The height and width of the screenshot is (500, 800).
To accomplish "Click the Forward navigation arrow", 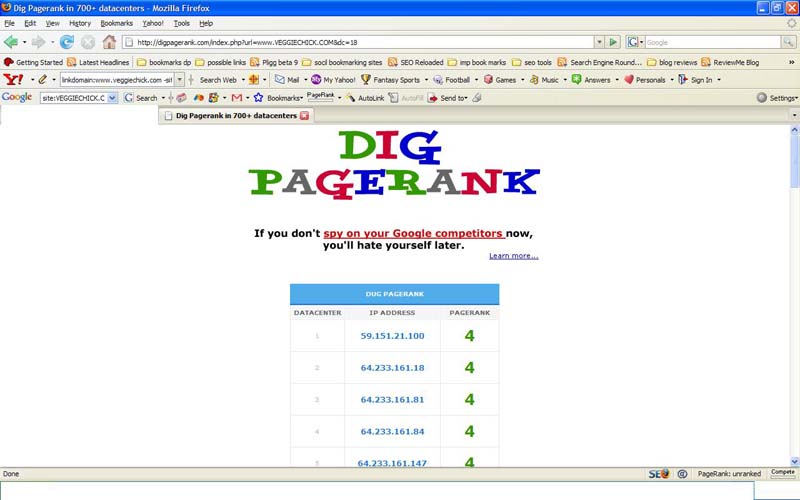I will click(38, 42).
